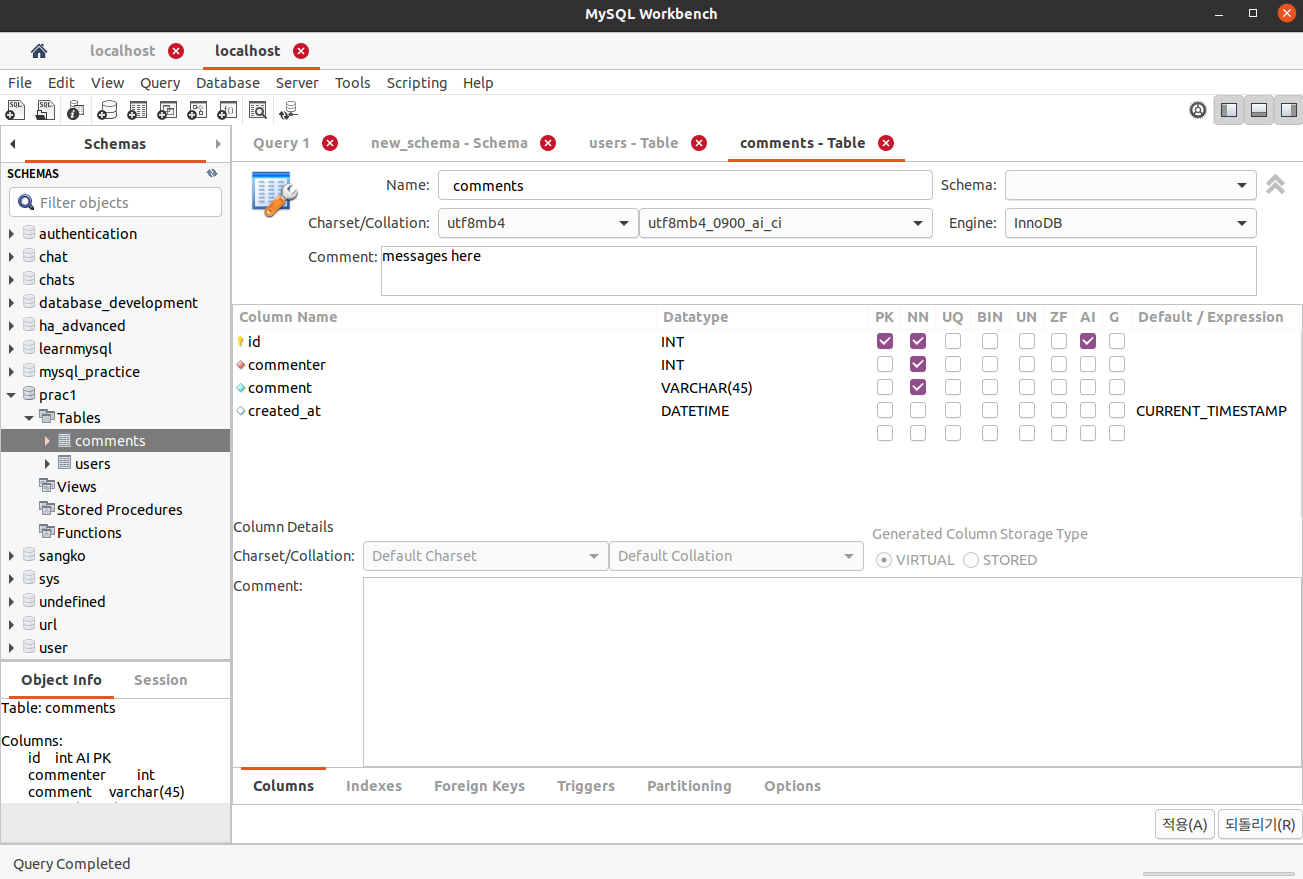The image size is (1303, 879).
Task: Click the 적용(A) apply button
Action: pyautogui.click(x=1184, y=824)
